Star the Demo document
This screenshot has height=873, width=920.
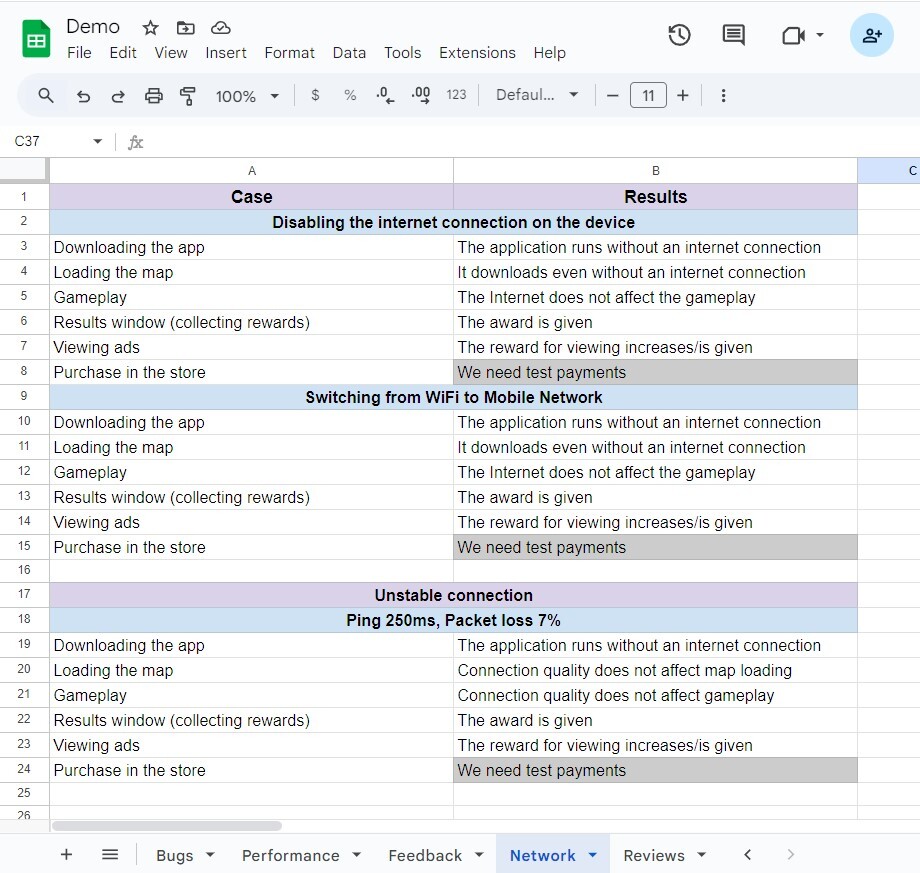(x=150, y=28)
